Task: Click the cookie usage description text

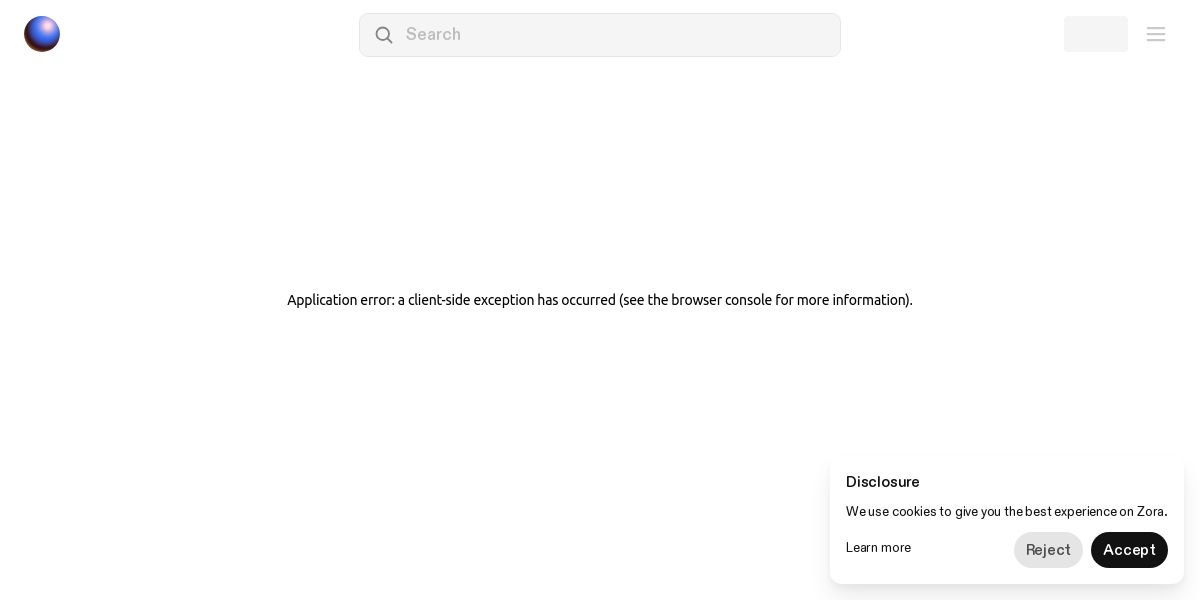Action: [x=1006, y=512]
